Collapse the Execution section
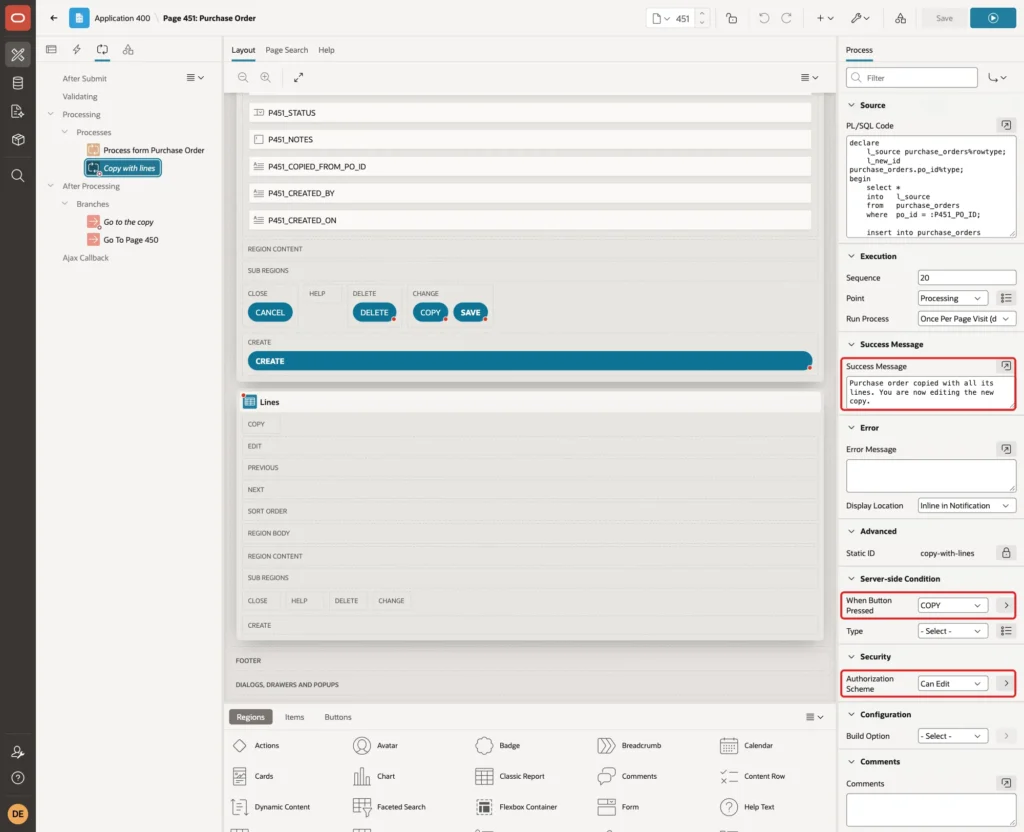1024x832 pixels. (851, 256)
